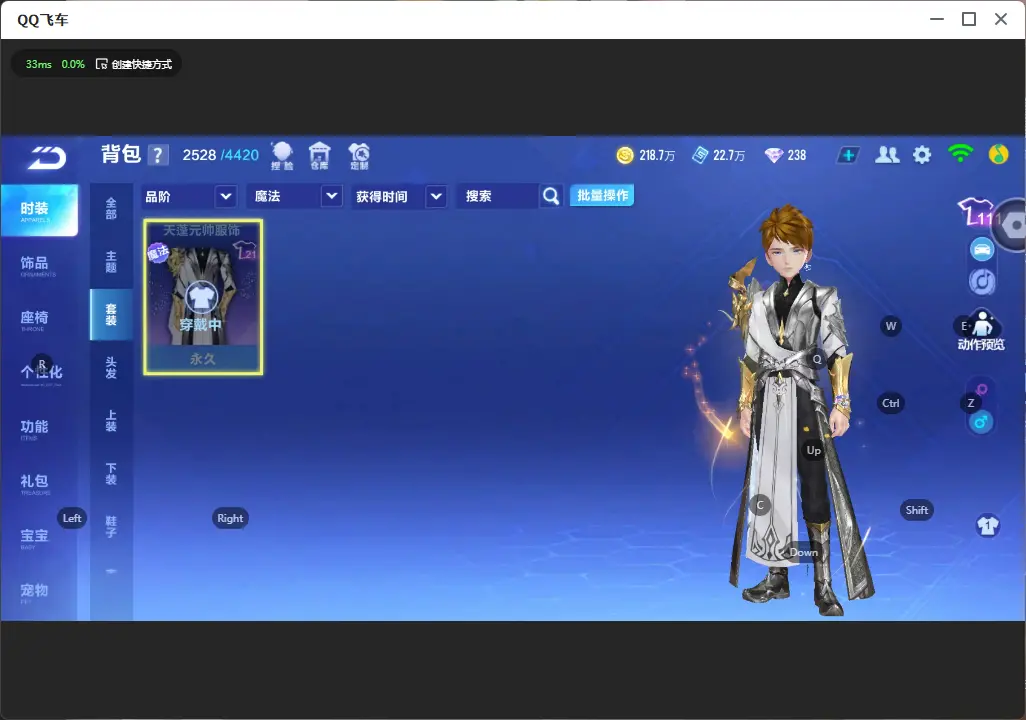1026x720 pixels.
Task: Select the 个性化 category tab
Action: [x=41, y=373]
